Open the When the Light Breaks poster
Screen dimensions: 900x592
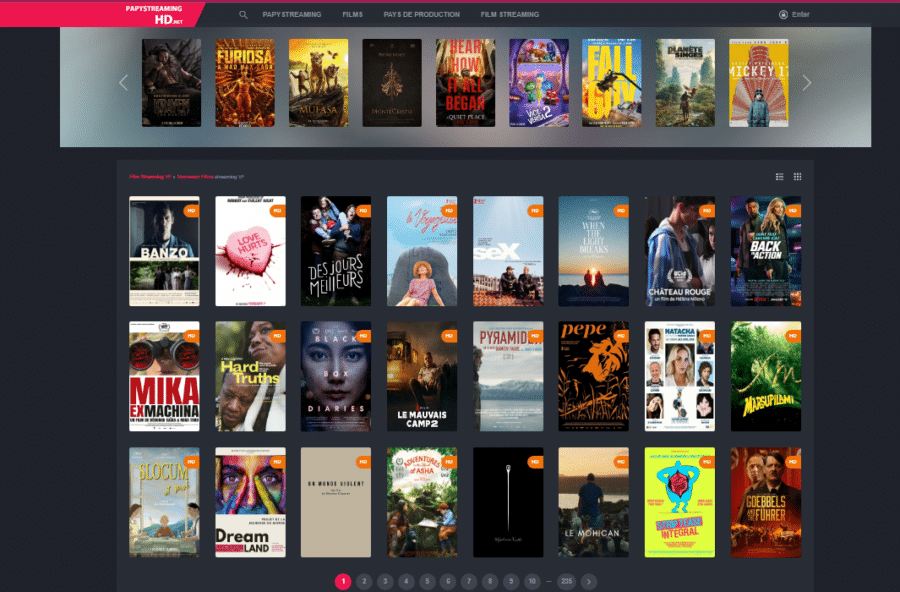point(593,251)
